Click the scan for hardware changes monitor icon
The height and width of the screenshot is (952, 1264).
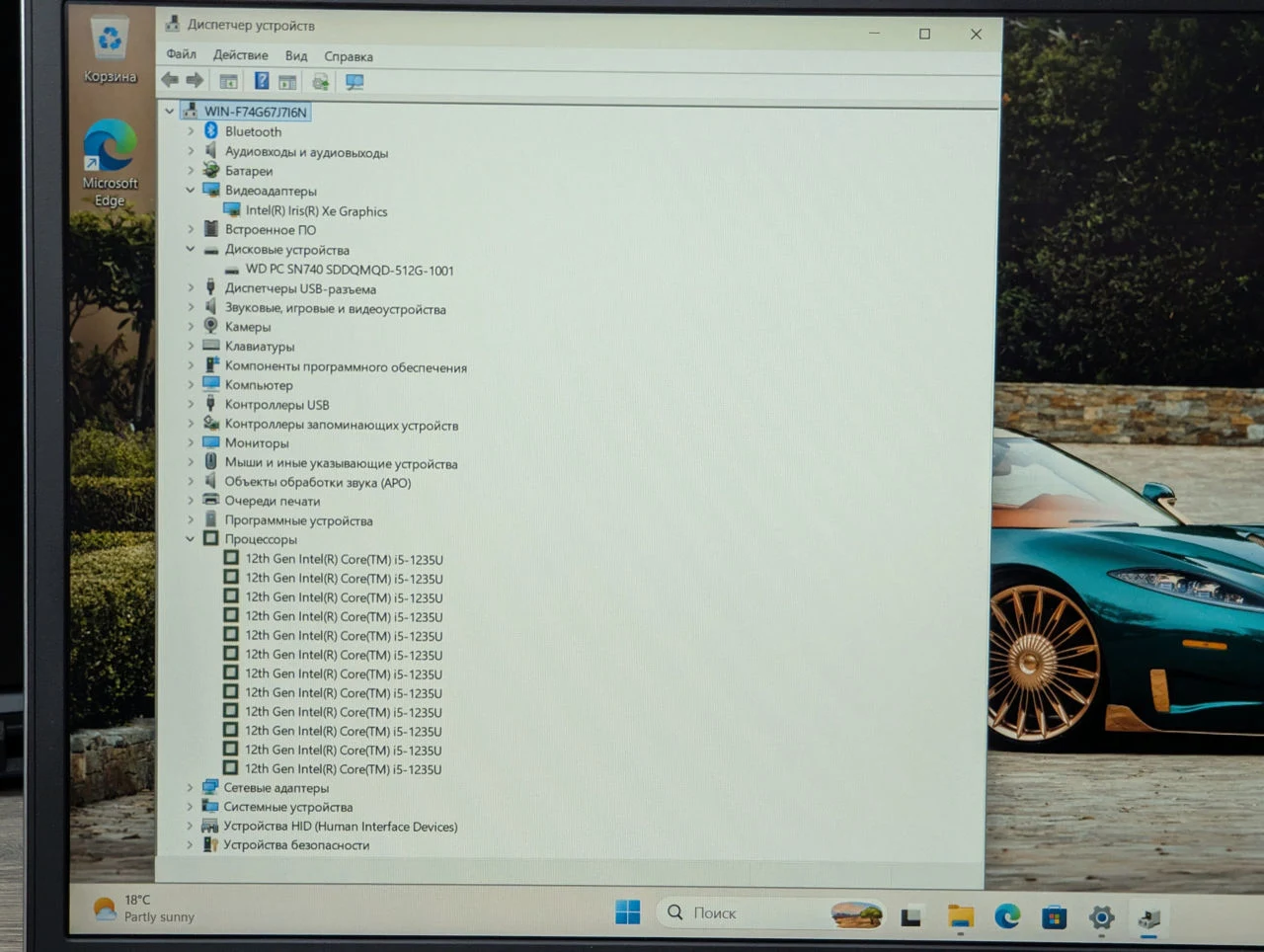click(x=355, y=83)
